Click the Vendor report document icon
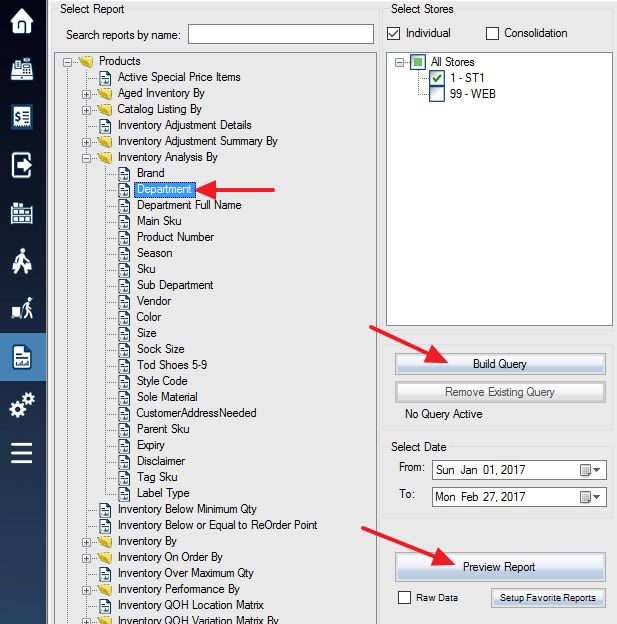617x624 pixels. (x=124, y=302)
